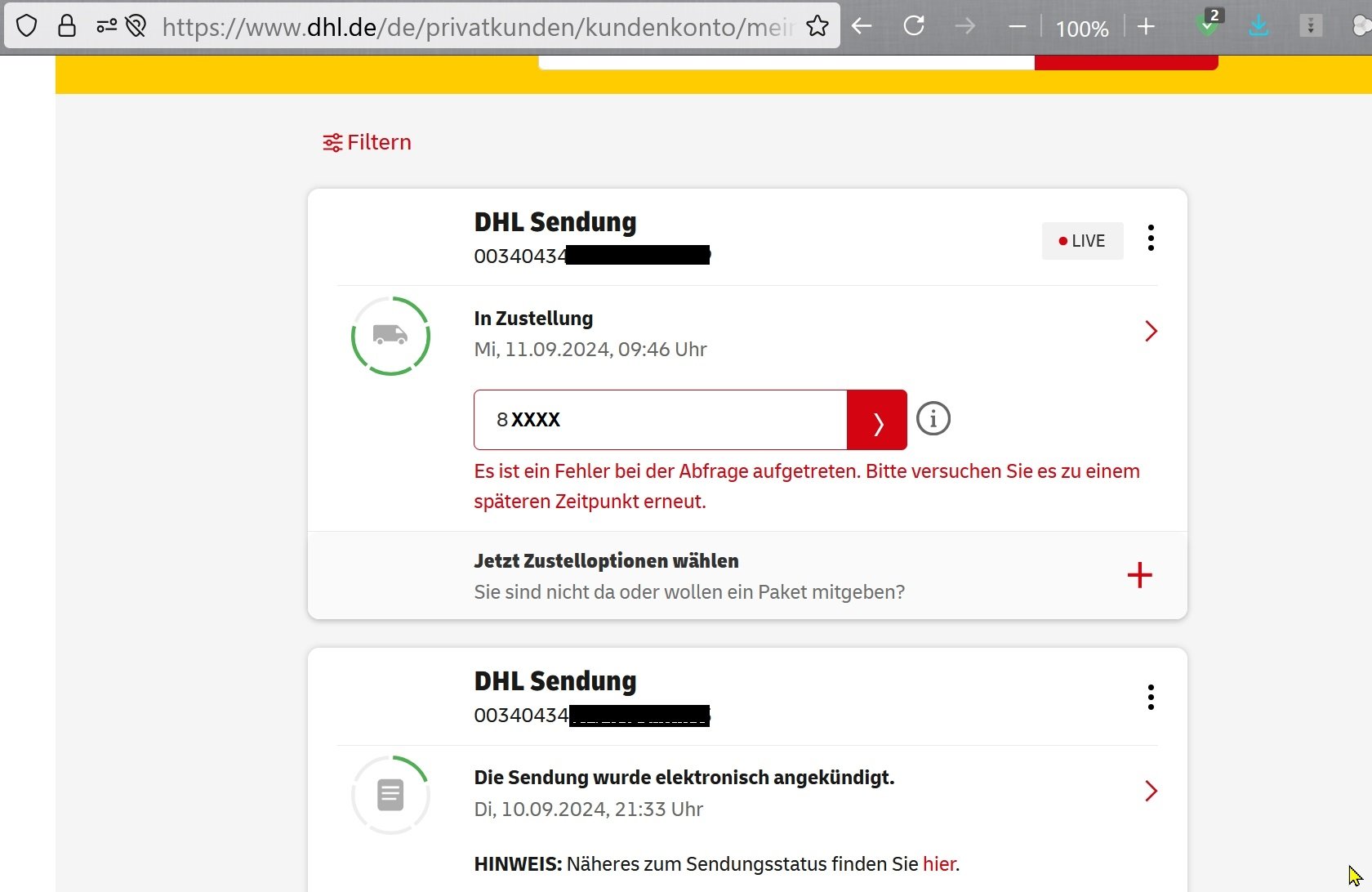
Task: Go forward with the right arrow
Action: [965, 26]
